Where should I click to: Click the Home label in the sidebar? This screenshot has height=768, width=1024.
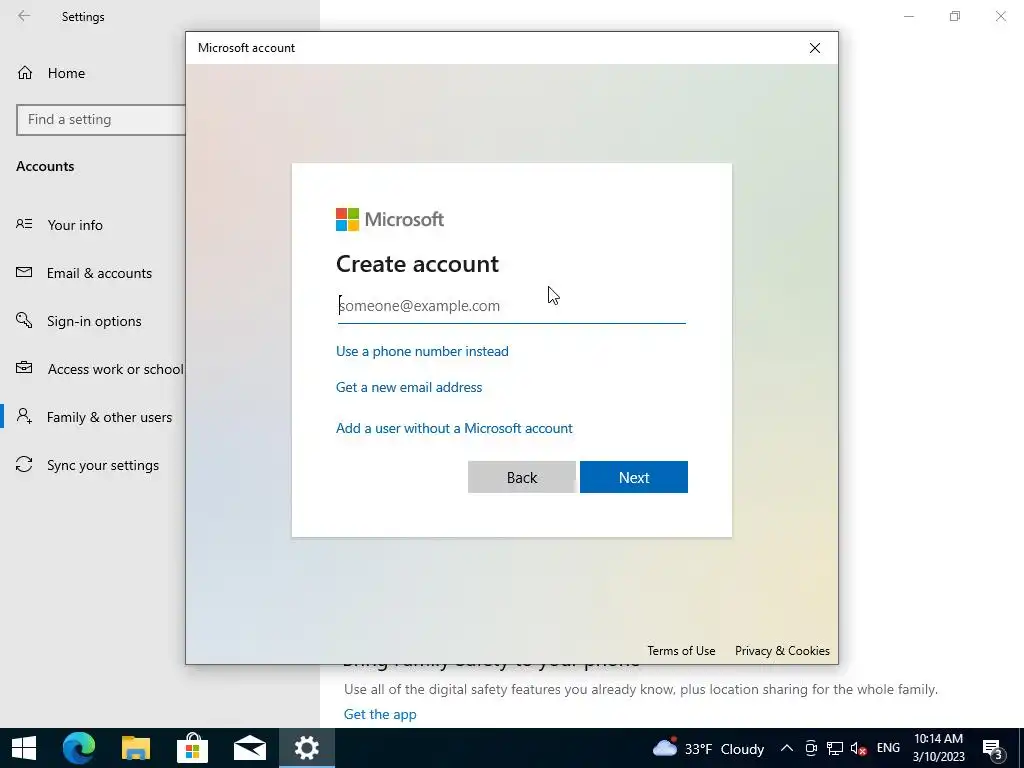(x=66, y=73)
